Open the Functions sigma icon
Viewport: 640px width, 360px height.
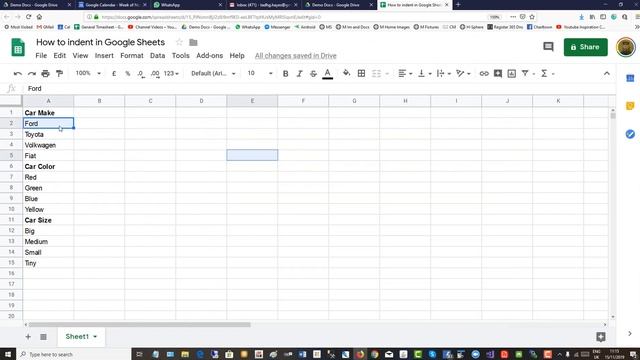tap(544, 73)
